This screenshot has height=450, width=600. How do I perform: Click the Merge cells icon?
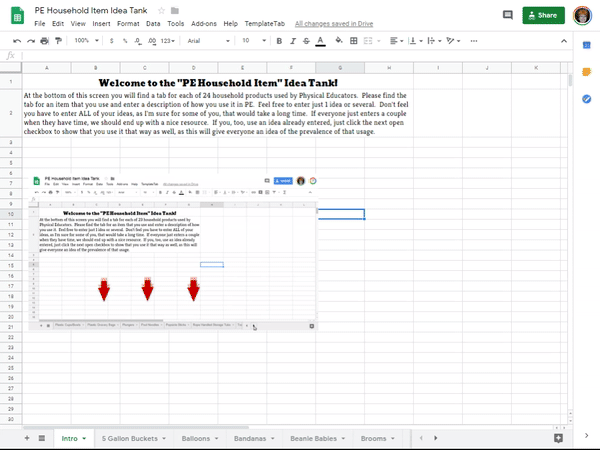coord(368,41)
